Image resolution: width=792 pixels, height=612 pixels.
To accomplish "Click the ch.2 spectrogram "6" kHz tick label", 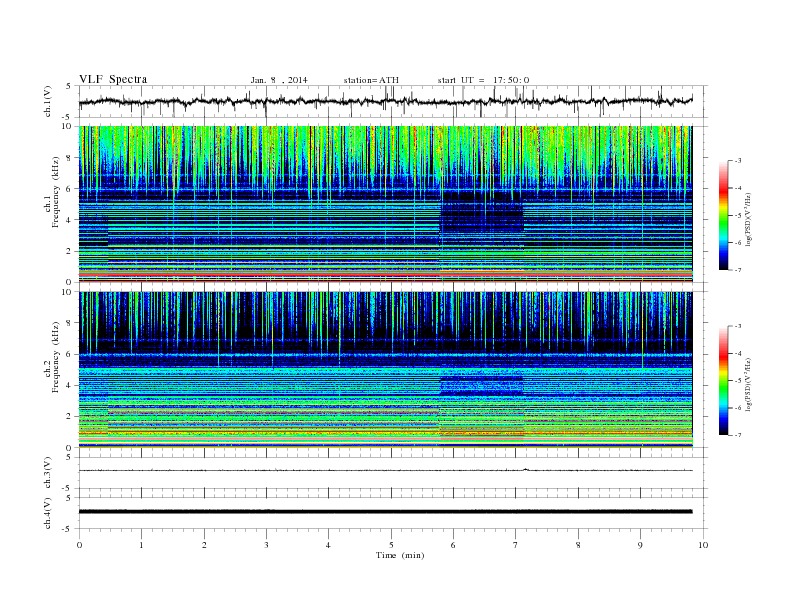I will 69,354.
